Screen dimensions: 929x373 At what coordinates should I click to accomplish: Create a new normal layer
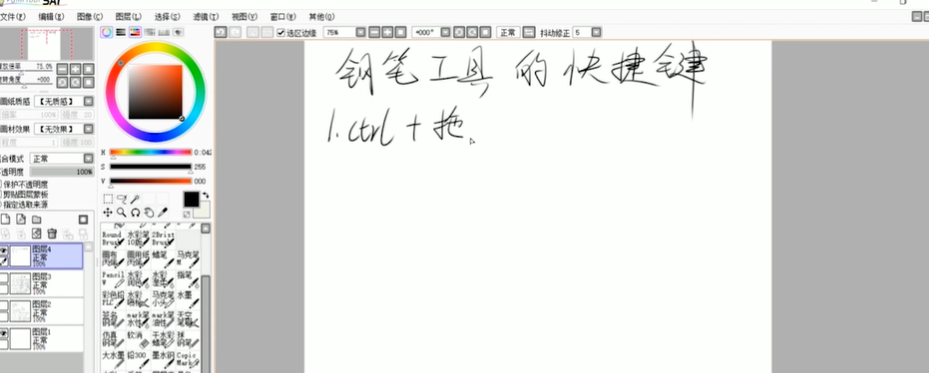coord(5,220)
